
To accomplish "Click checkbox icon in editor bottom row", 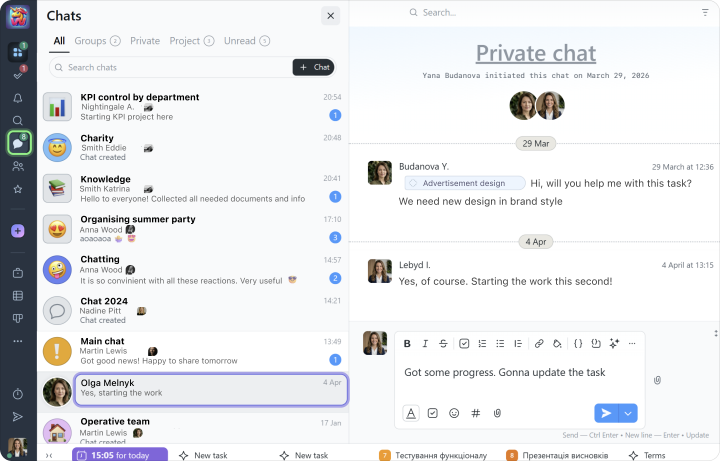I will [433, 413].
